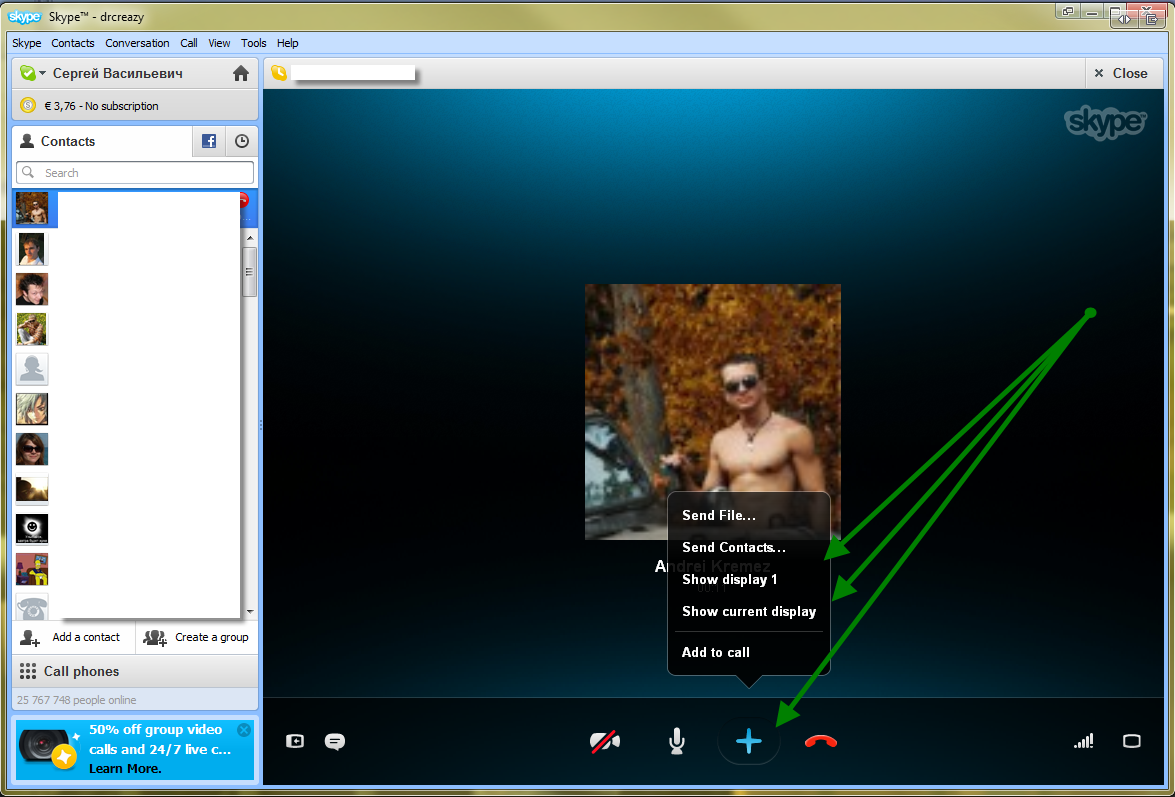Show recent conversations clock icon
The image size is (1175, 797).
click(241, 141)
